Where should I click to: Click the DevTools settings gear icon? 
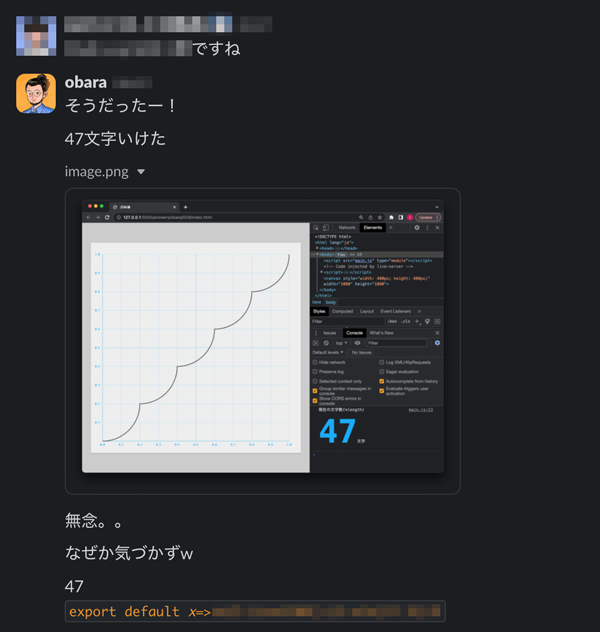coord(417,228)
